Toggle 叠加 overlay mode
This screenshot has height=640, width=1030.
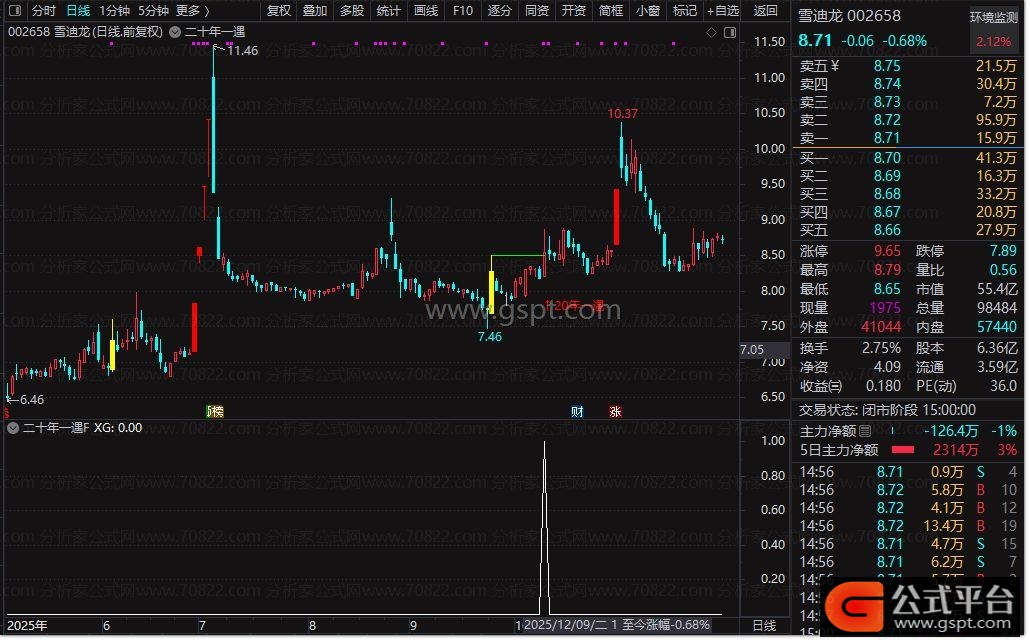315,11
